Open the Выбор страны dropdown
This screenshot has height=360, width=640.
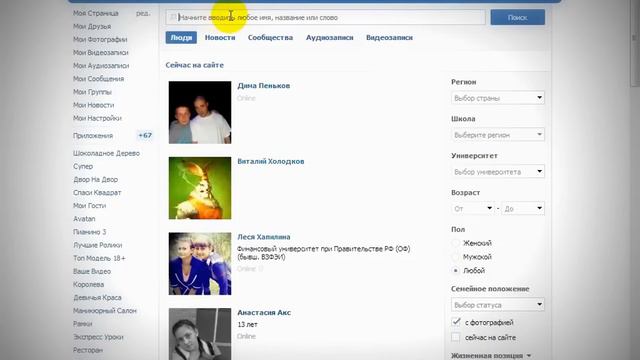[x=498, y=98]
